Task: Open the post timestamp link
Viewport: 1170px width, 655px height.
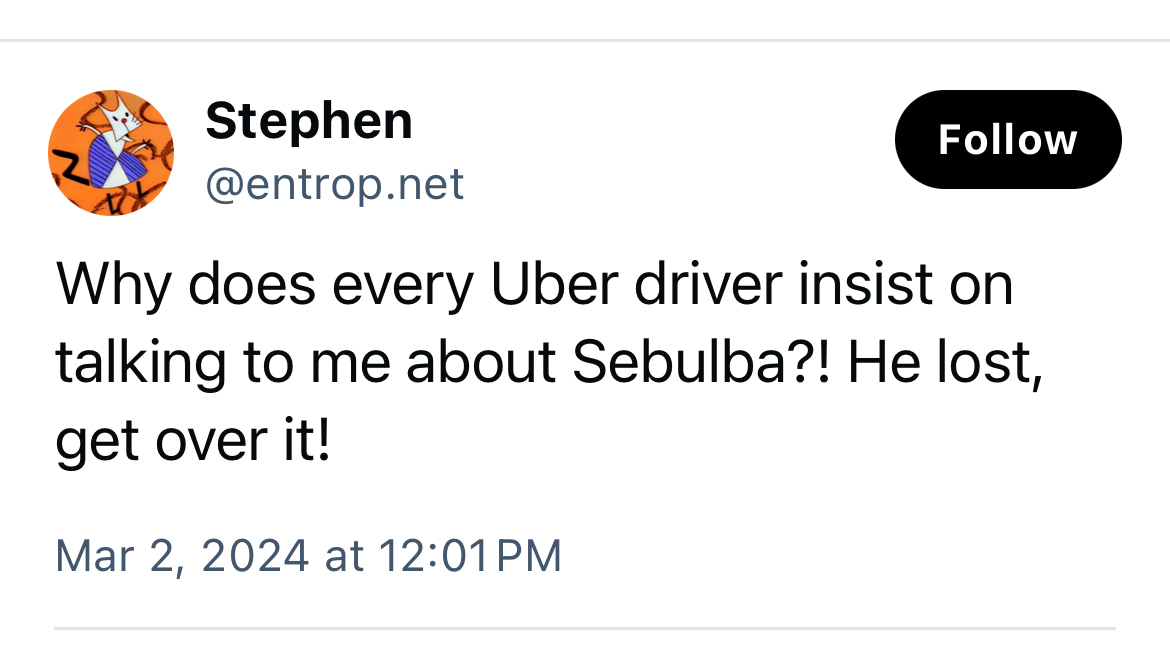Action: [308, 555]
